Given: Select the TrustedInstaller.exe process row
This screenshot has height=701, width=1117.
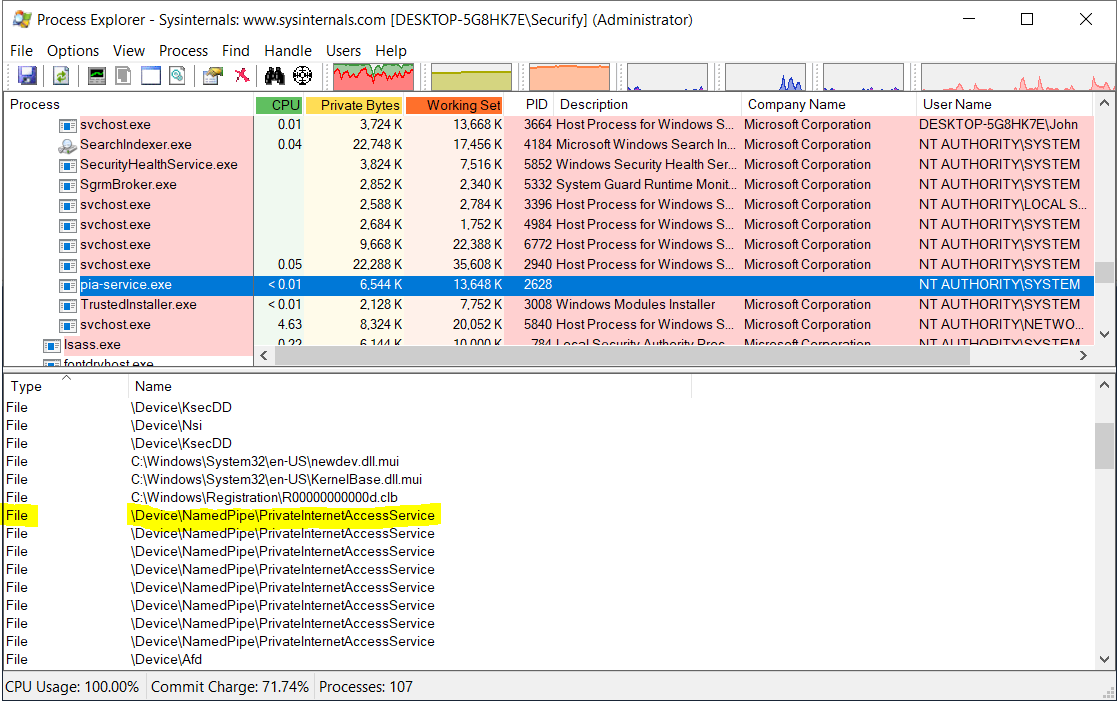Looking at the screenshot, I should tap(549, 305).
